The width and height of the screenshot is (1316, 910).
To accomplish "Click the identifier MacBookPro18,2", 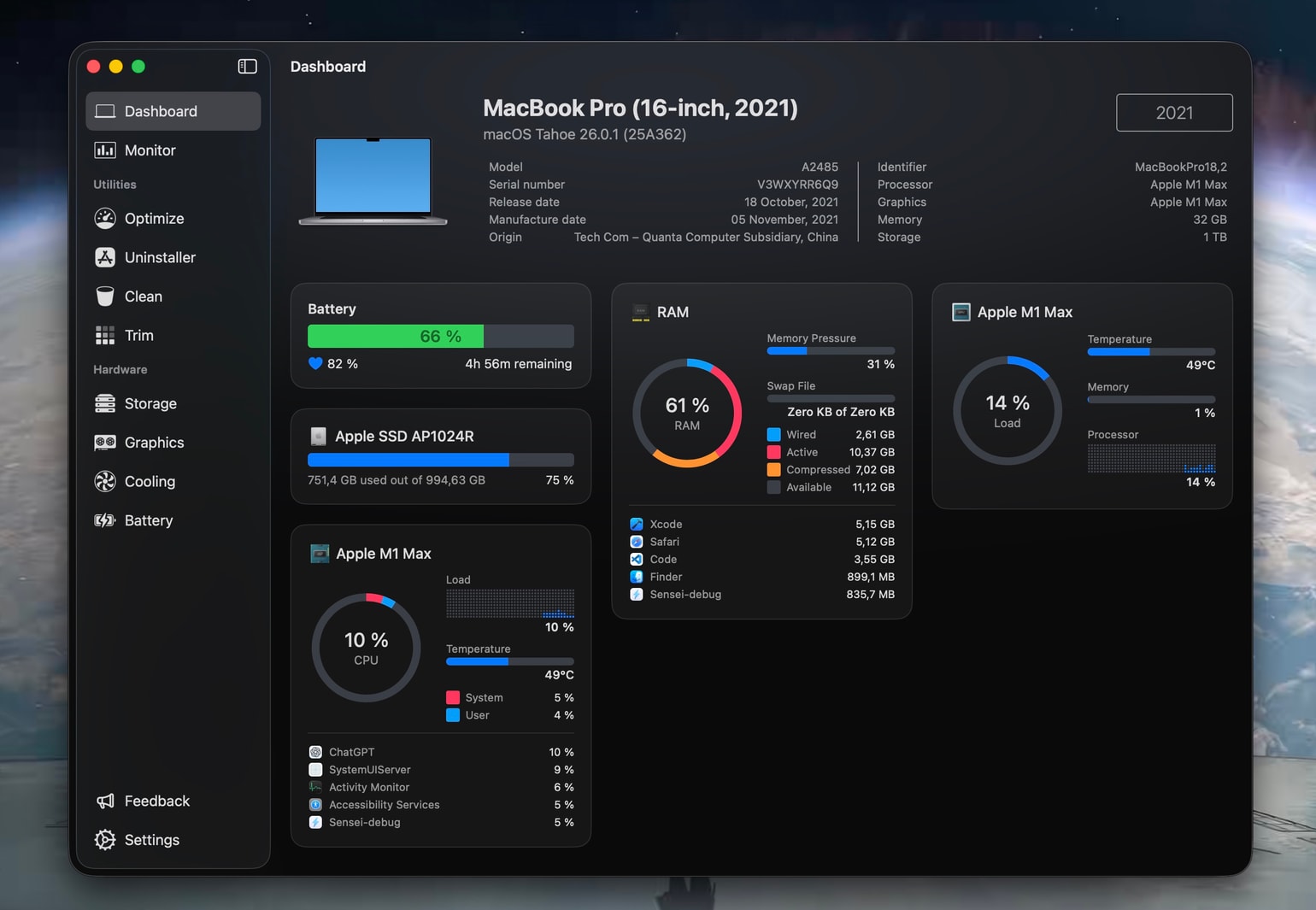I will (x=1181, y=167).
